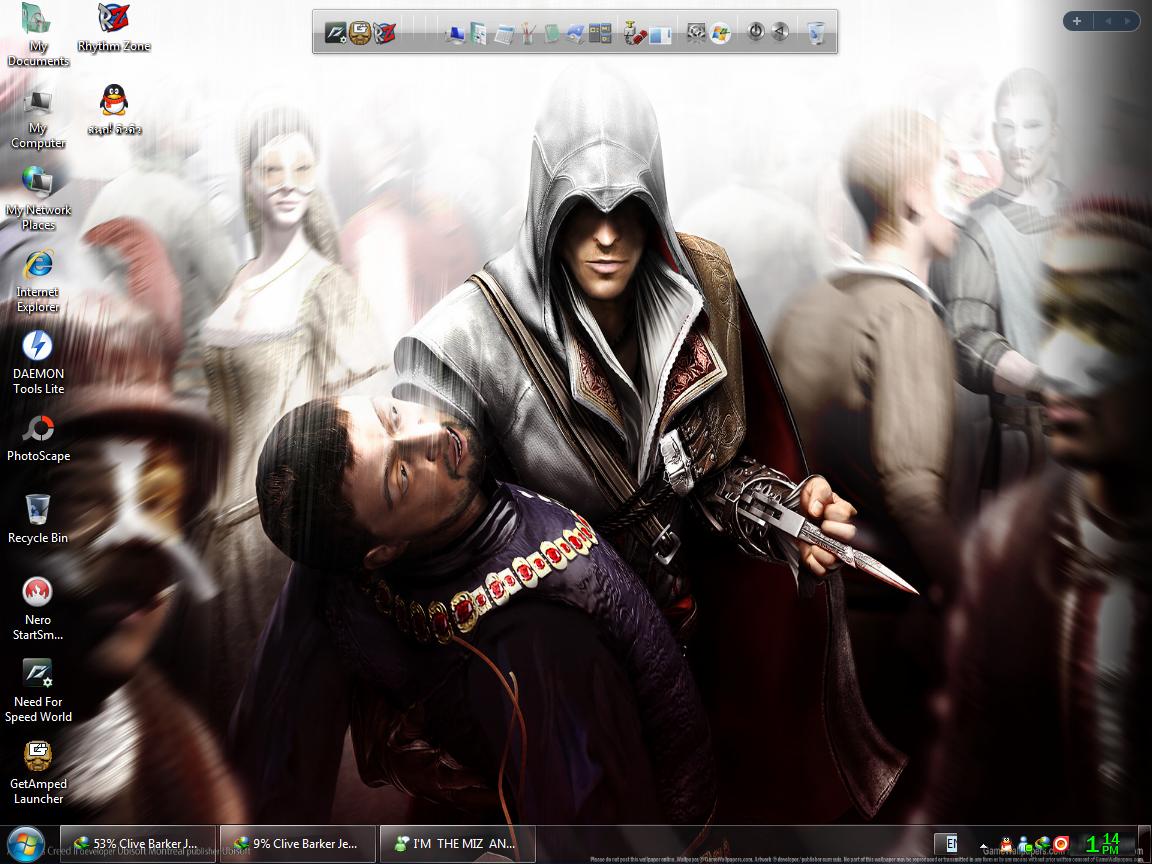
Task: Launch Internet Explorer from desktop
Action: [x=37, y=281]
